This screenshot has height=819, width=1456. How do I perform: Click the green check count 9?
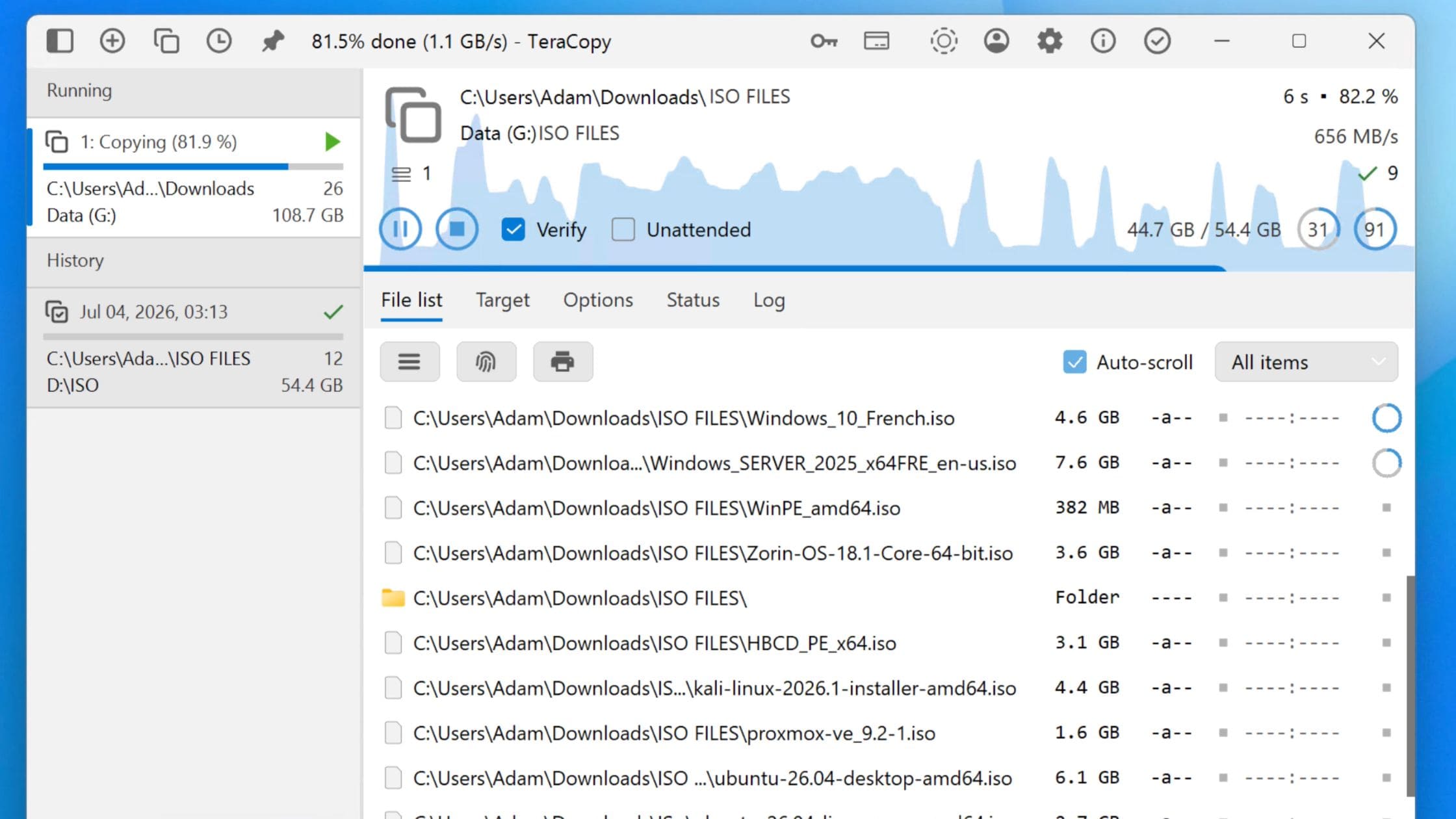pos(1378,173)
